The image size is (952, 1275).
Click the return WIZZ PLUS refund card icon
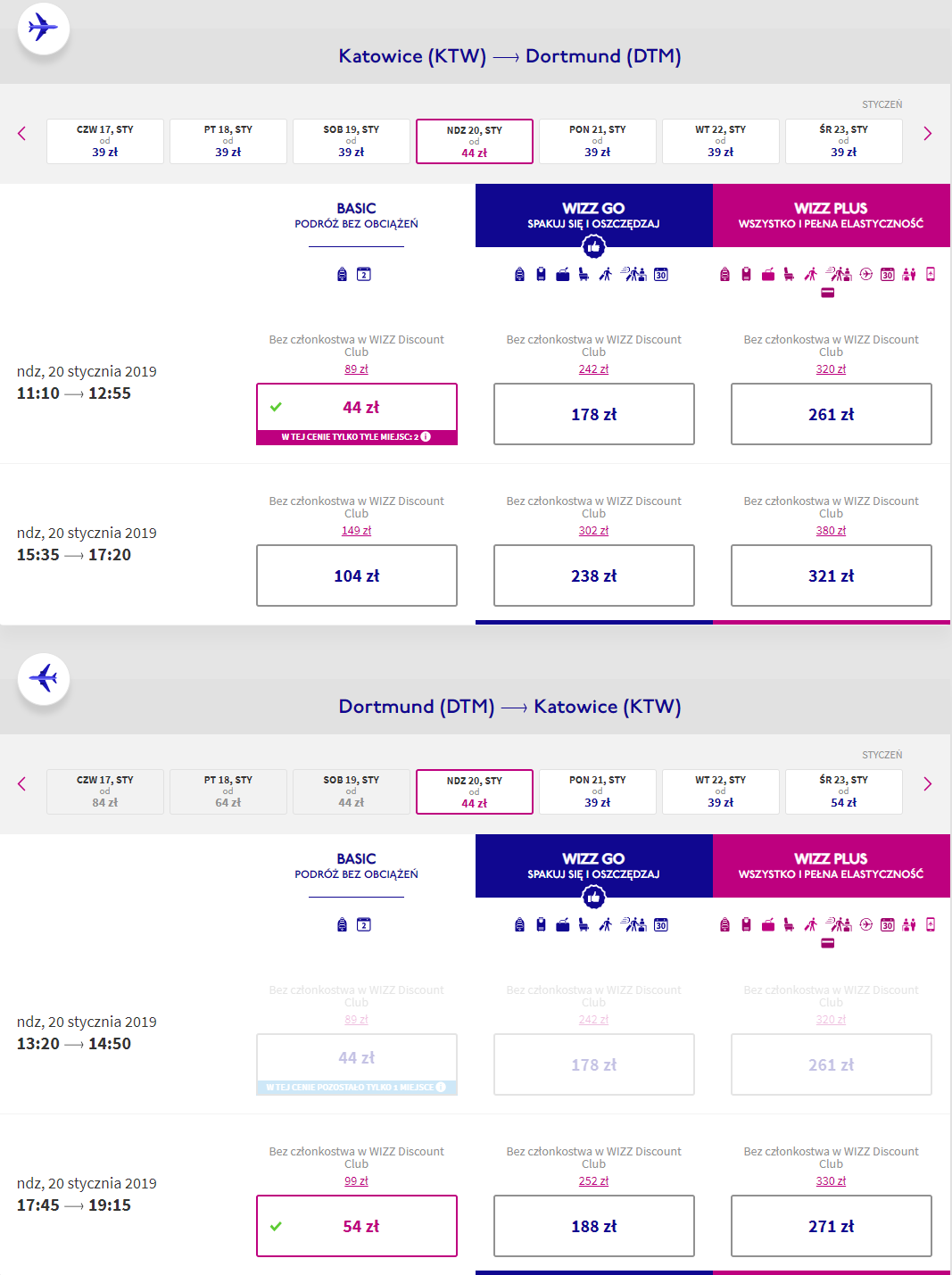tap(827, 943)
